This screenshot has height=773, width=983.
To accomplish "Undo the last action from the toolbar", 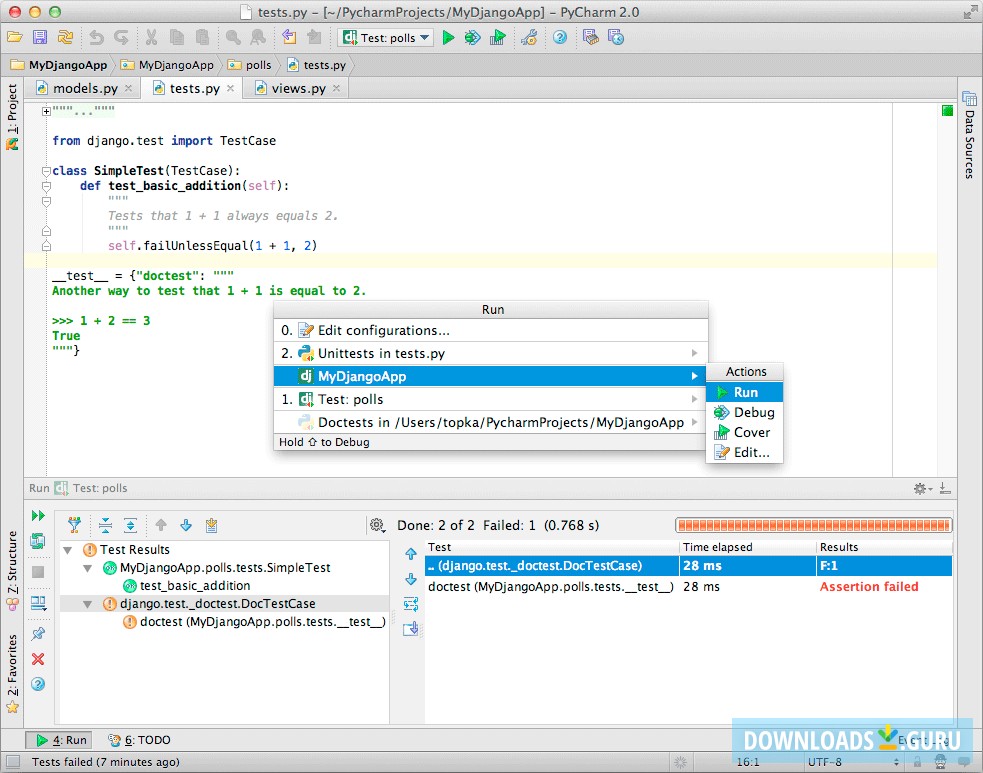I will (97, 38).
